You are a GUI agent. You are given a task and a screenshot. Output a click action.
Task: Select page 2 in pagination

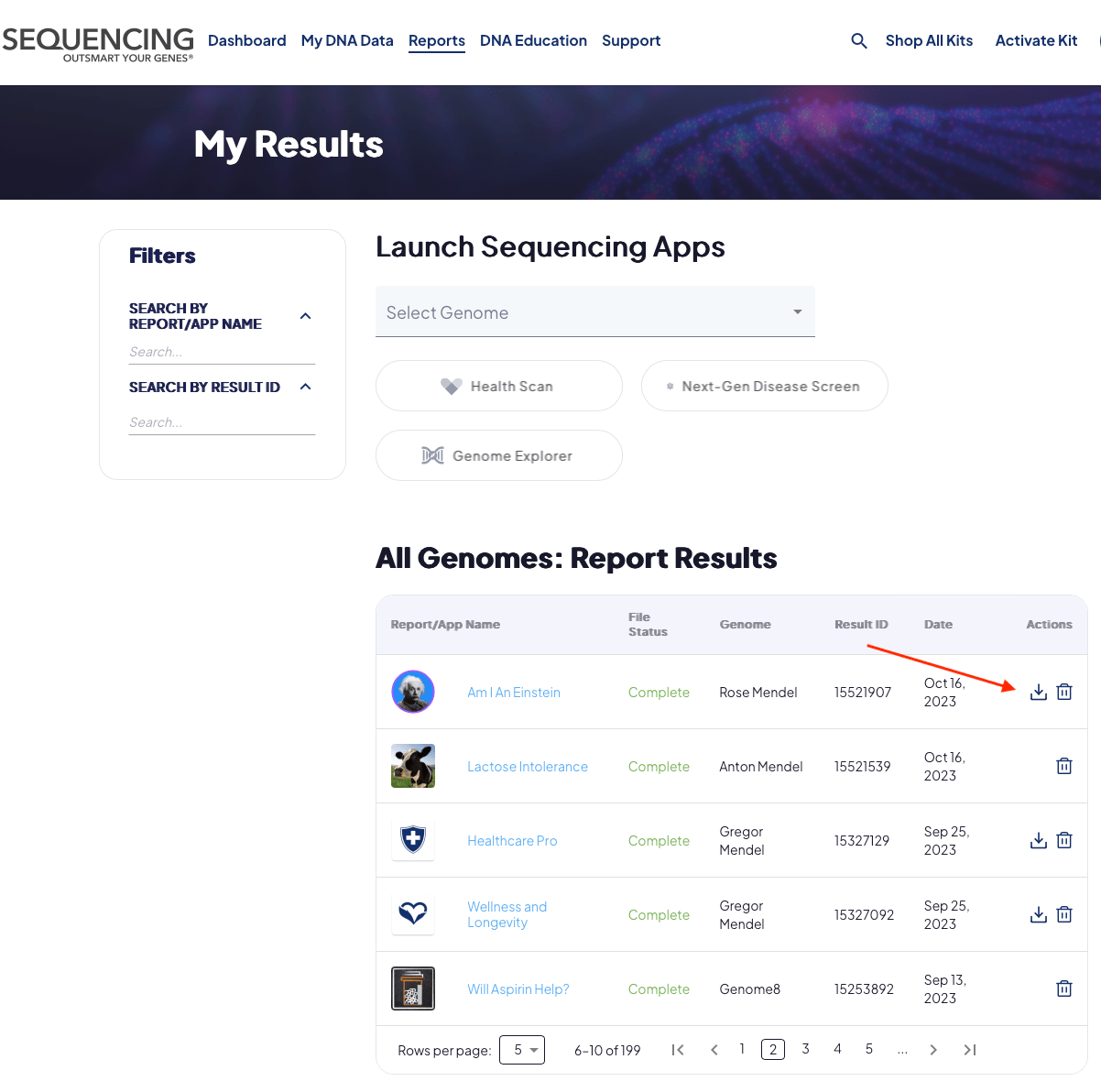point(773,1050)
